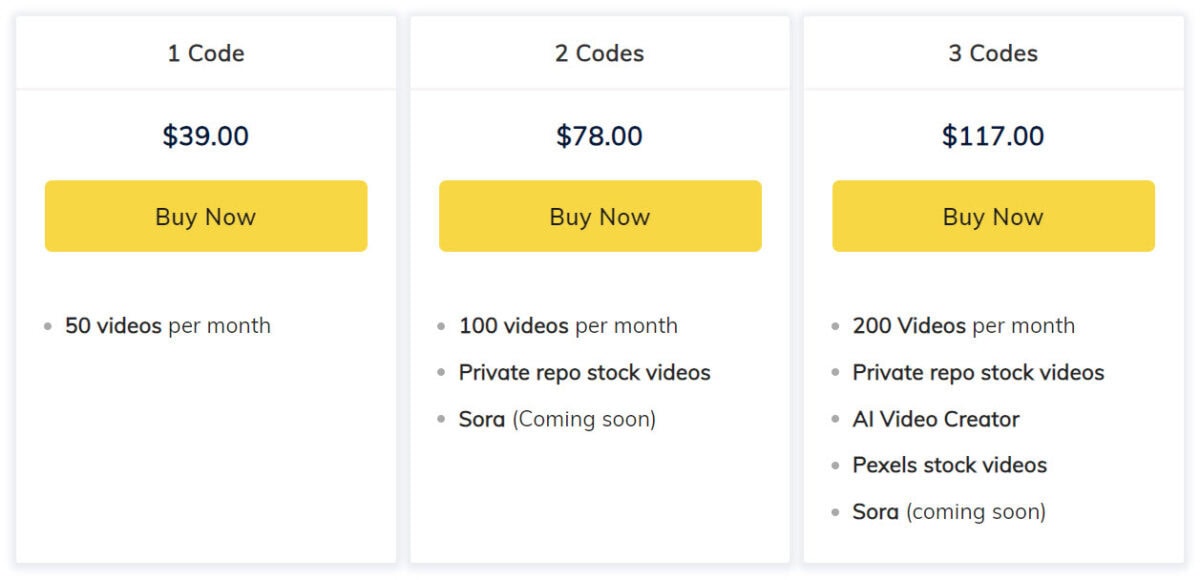Select Private repo stock videos under 3 Codes
Screen dimensions: 1200x580
pyautogui.click(x=978, y=372)
